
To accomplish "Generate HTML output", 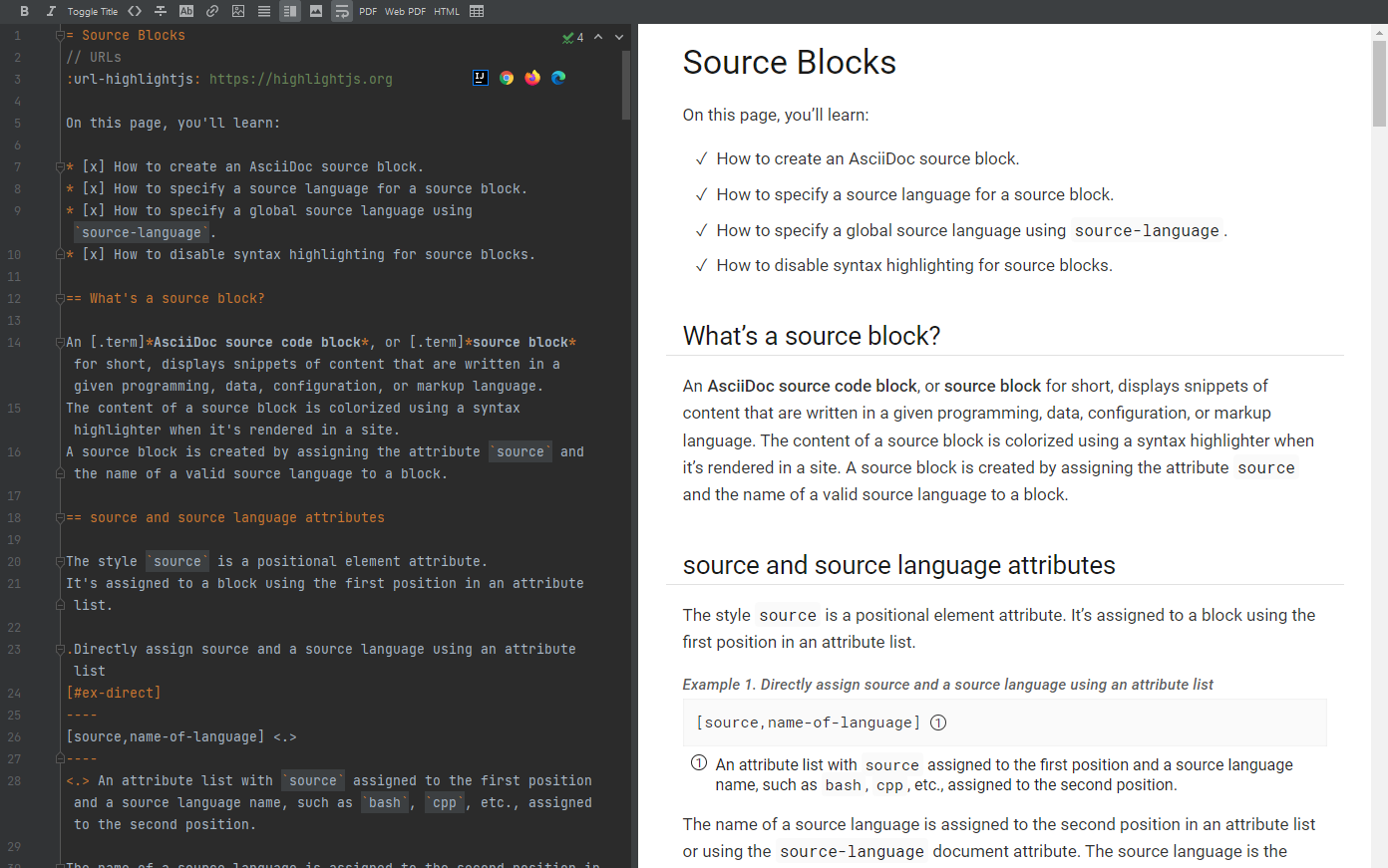I will tap(446, 11).
